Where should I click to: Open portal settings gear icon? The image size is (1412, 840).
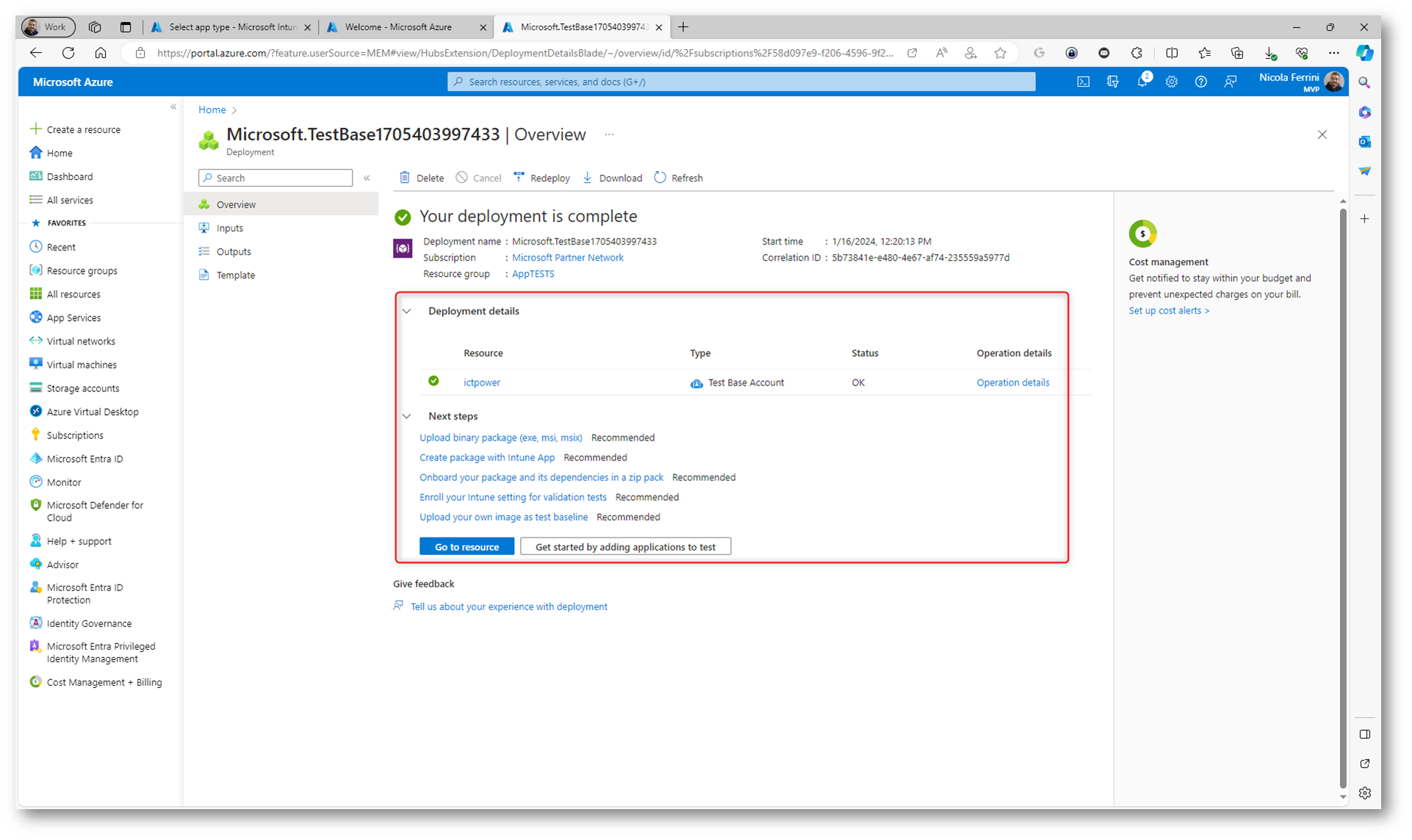tap(1171, 82)
